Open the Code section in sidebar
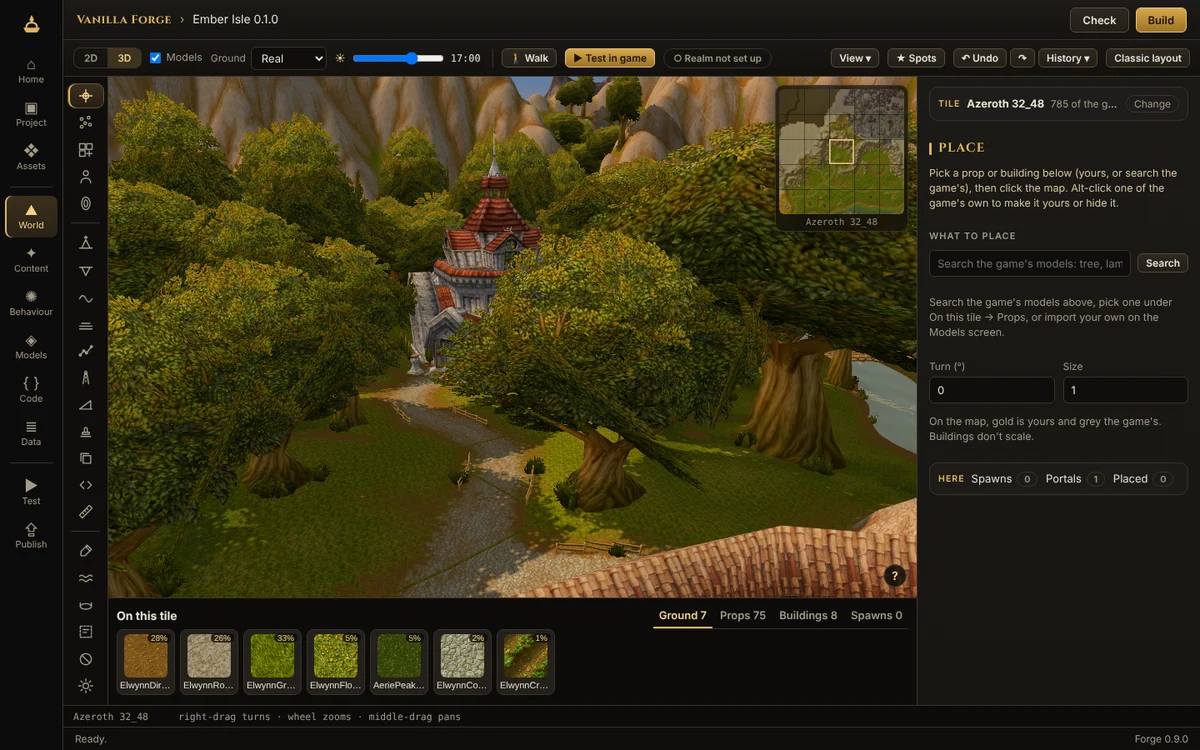The height and width of the screenshot is (750, 1200). click(31, 390)
